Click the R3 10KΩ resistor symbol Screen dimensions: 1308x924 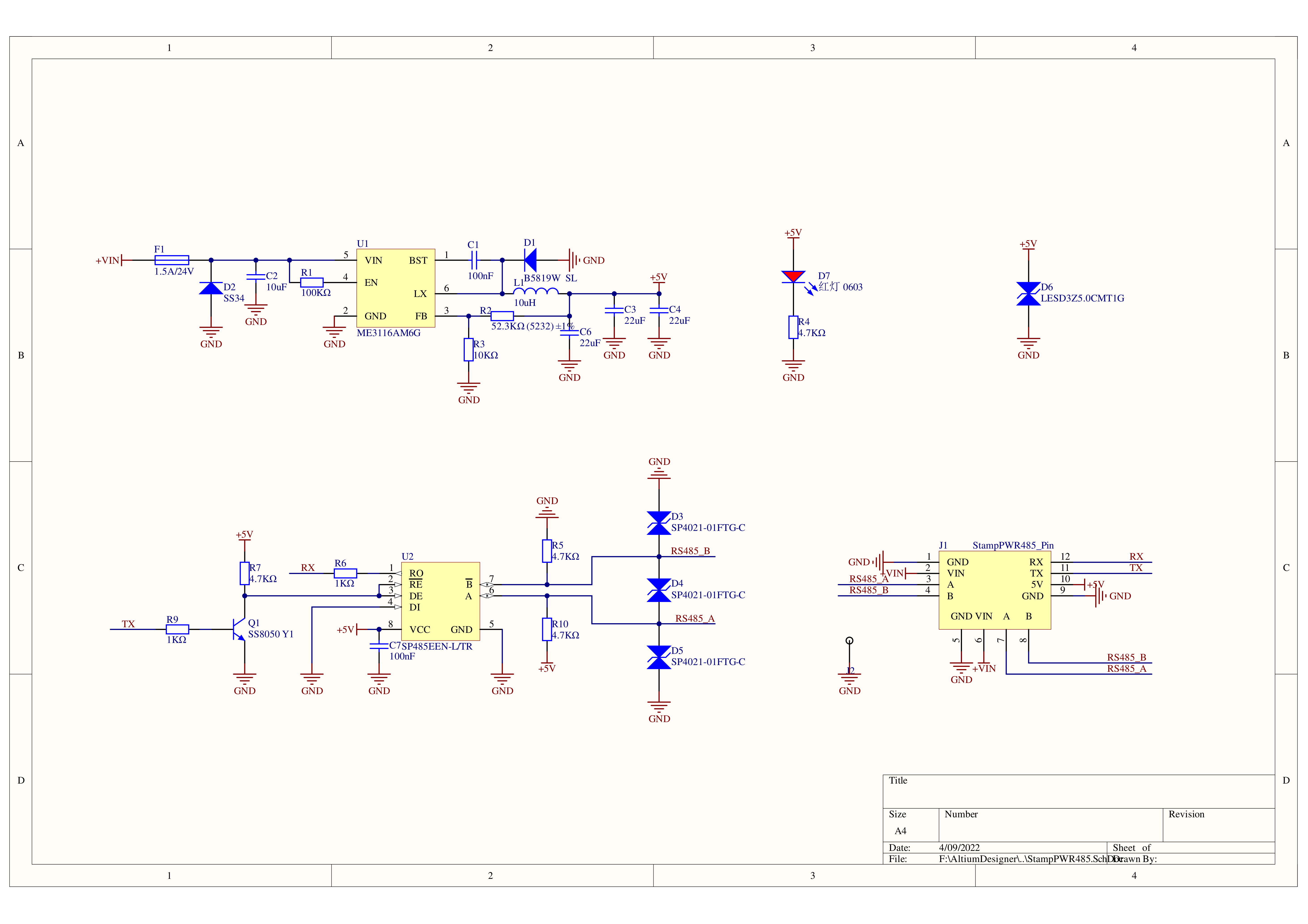[x=468, y=350]
